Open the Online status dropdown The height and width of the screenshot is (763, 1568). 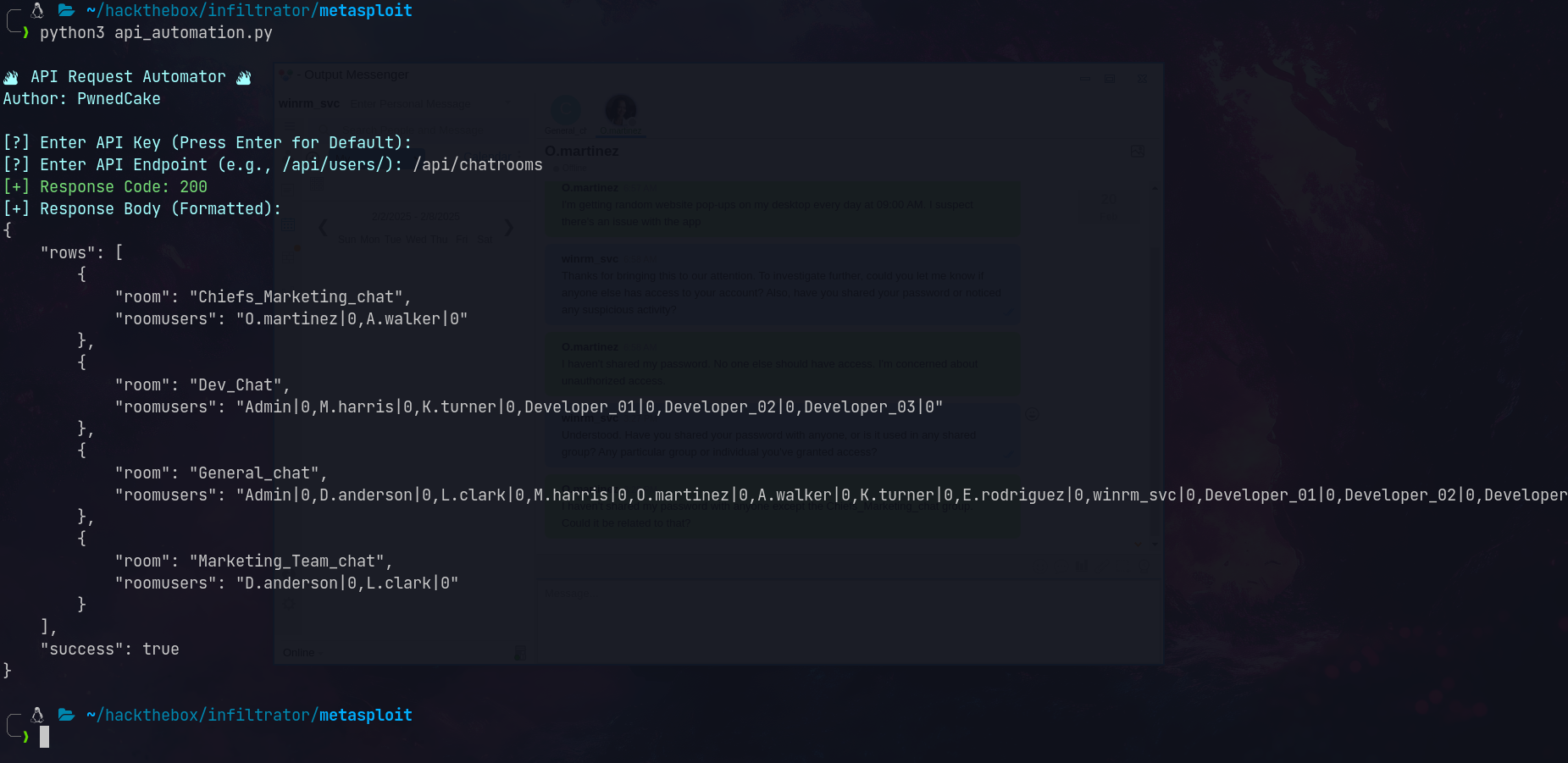(x=302, y=653)
